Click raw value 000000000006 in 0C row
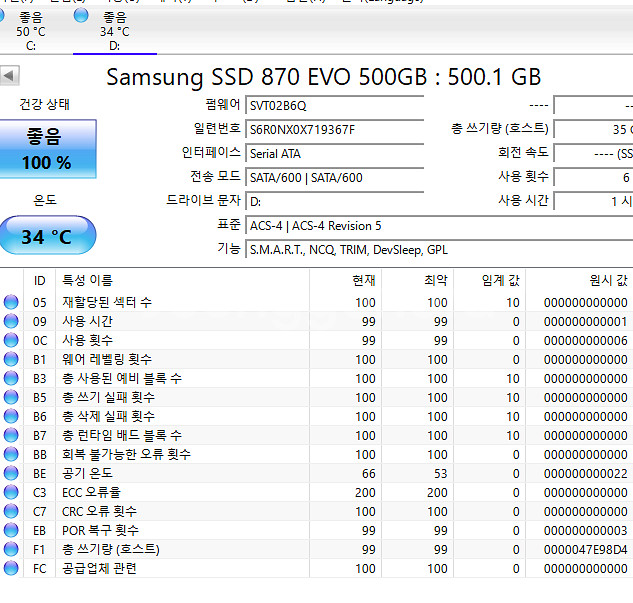Viewport: 633px width, 603px height. [585, 341]
